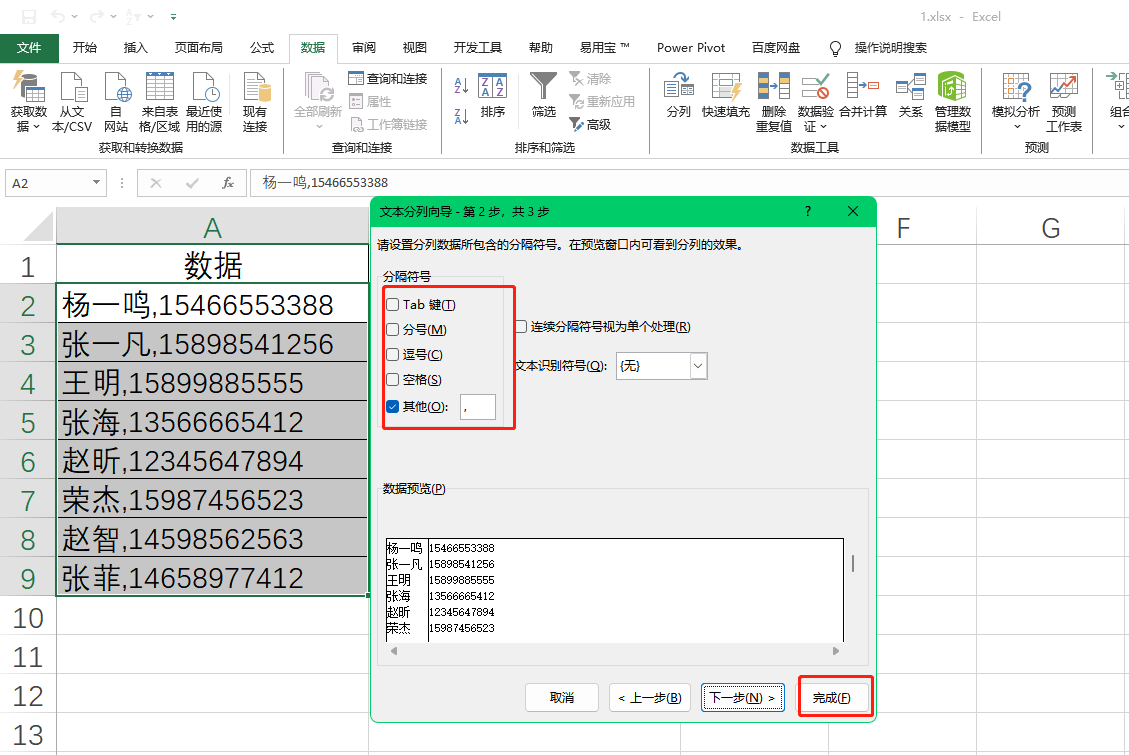The image size is (1129, 755).
Task: Switch to the Formulas (公式) tab
Action: [x=262, y=48]
